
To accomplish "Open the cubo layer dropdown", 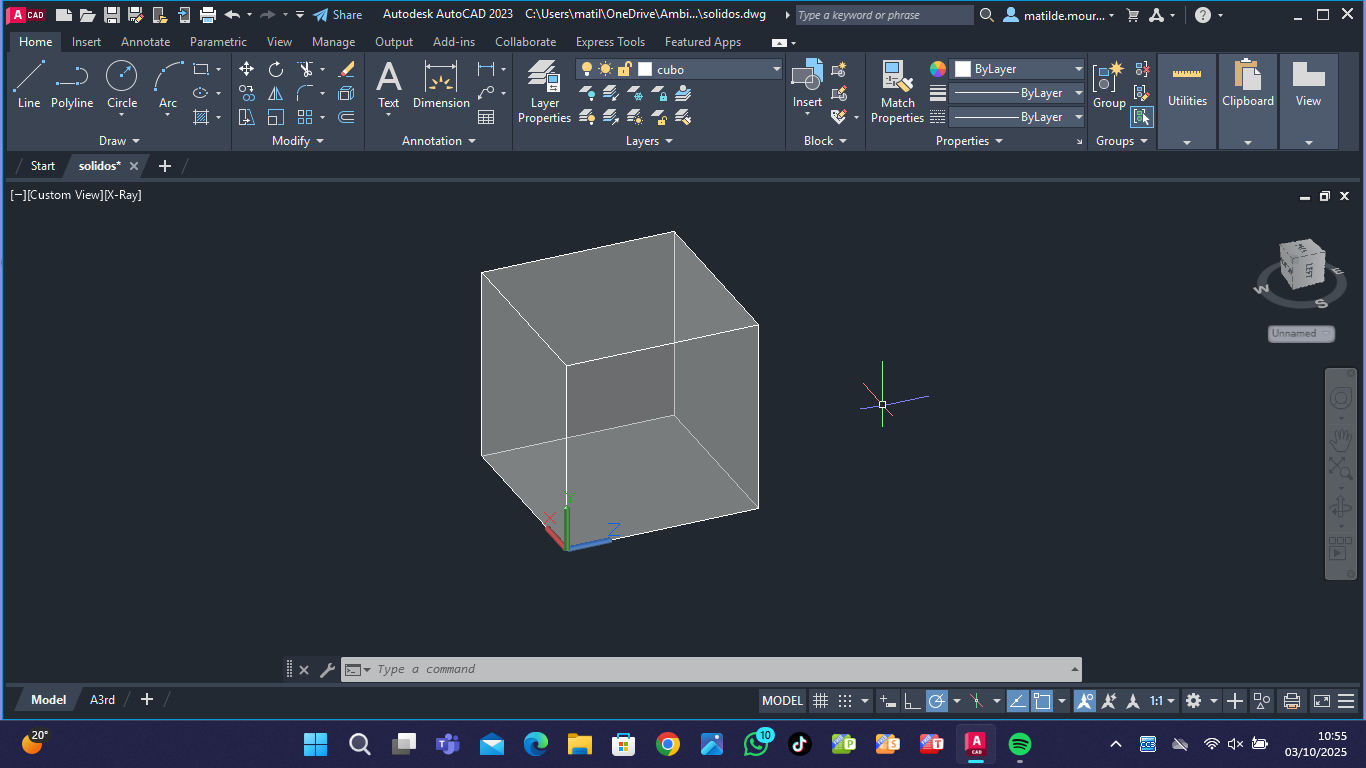I will [776, 69].
